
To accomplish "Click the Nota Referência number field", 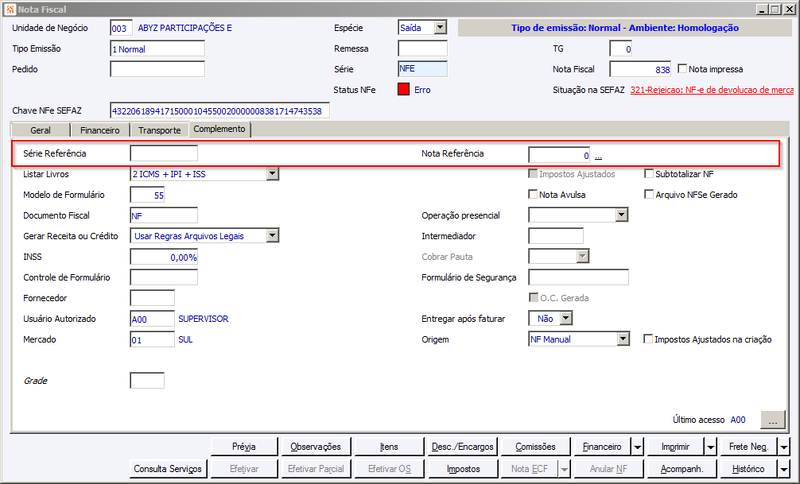I will (x=559, y=155).
